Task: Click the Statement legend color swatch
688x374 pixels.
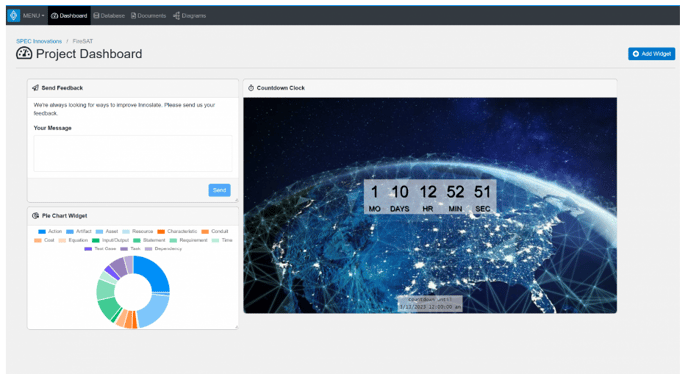Action: 136,240
